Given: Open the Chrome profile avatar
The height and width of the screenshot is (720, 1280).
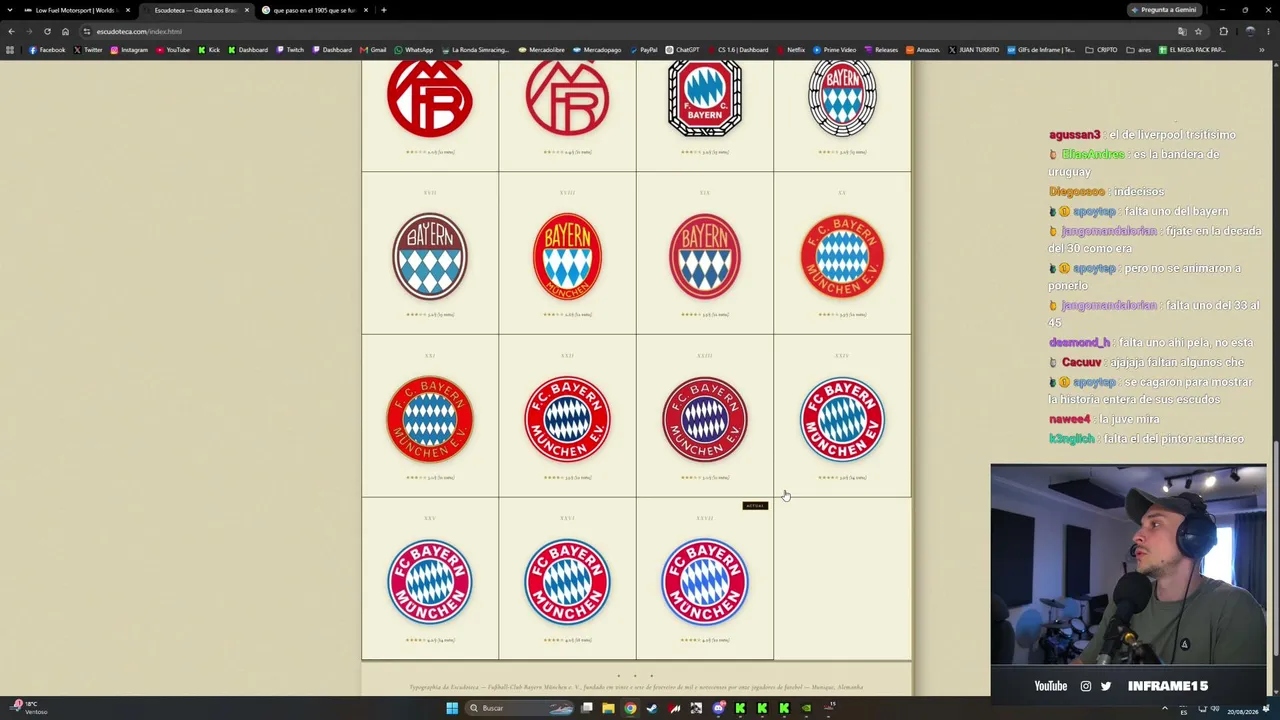Looking at the screenshot, I should [x=1250, y=31].
